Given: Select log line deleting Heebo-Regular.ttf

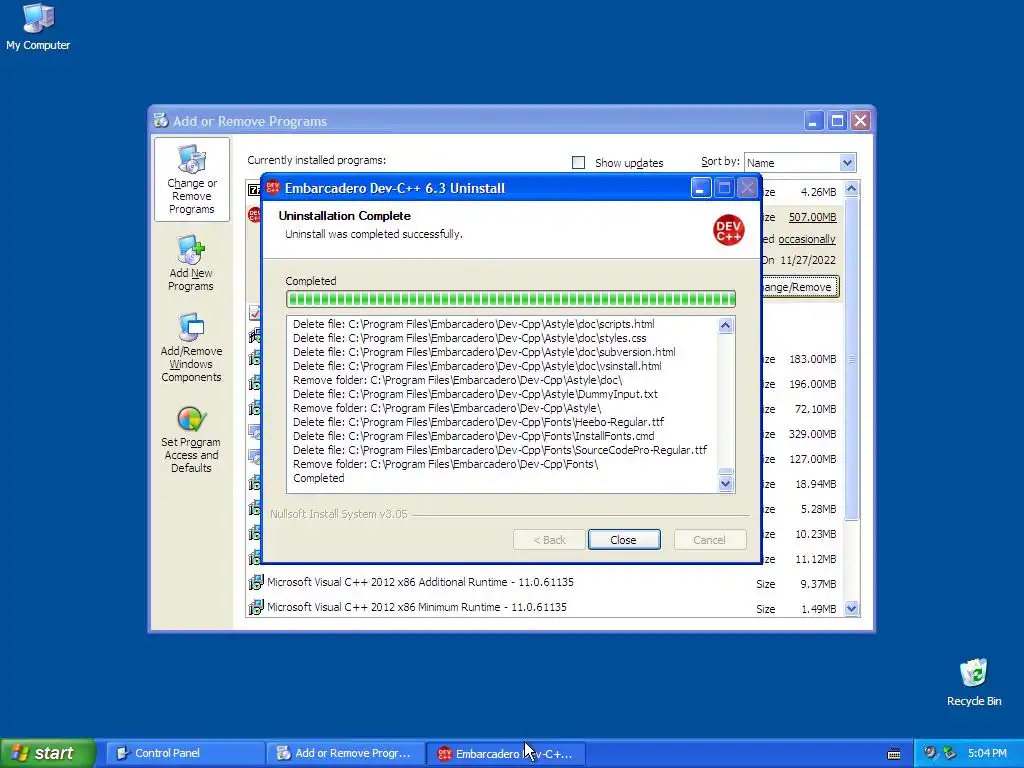Looking at the screenshot, I should [x=478, y=423].
